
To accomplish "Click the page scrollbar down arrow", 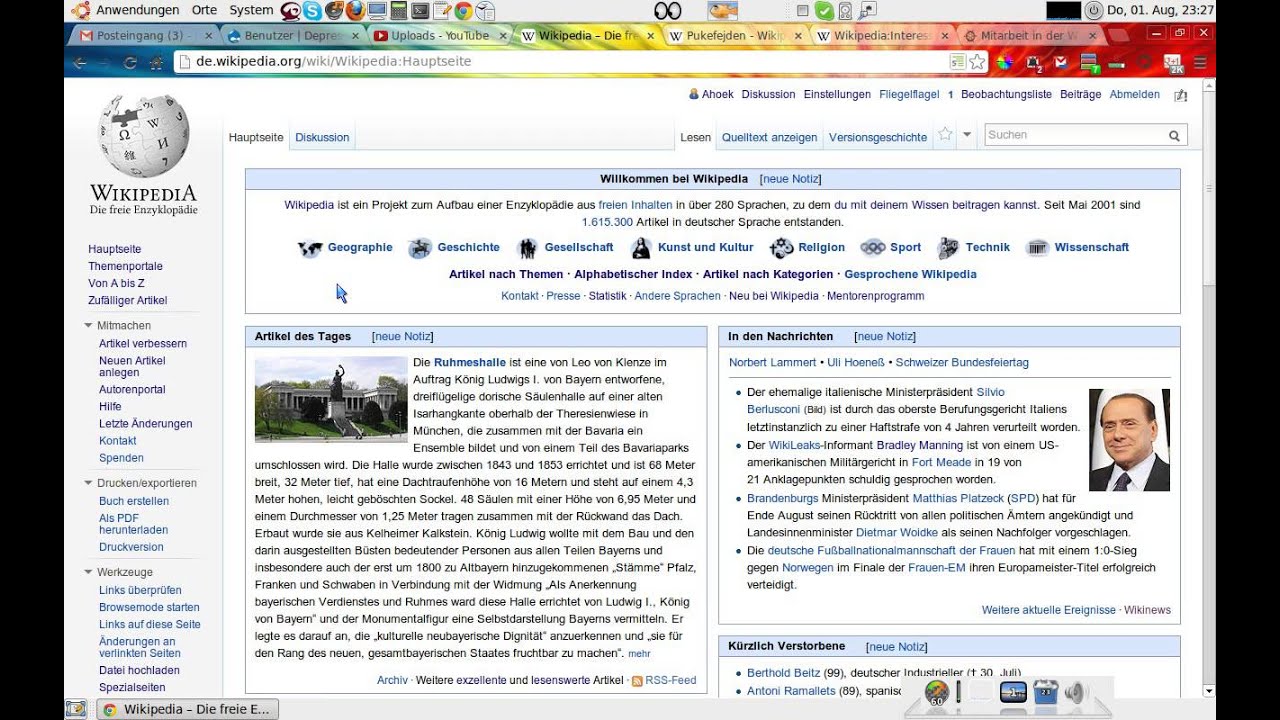I will (x=1208, y=690).
